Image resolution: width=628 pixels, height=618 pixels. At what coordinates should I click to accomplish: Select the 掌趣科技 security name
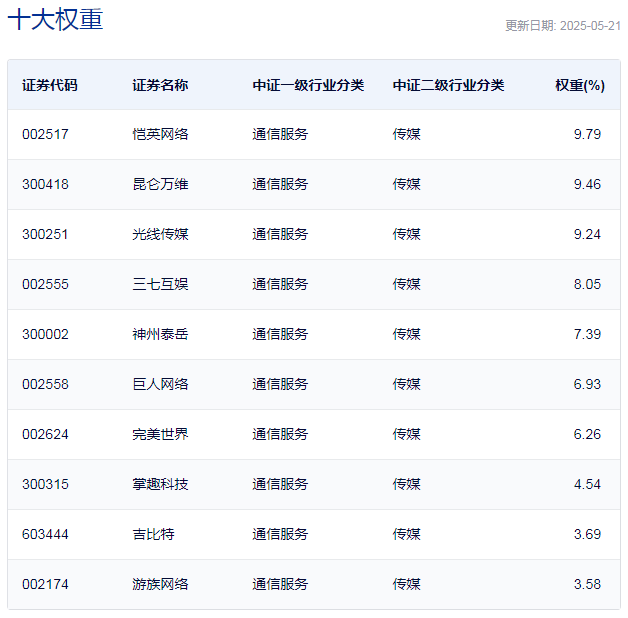click(160, 484)
